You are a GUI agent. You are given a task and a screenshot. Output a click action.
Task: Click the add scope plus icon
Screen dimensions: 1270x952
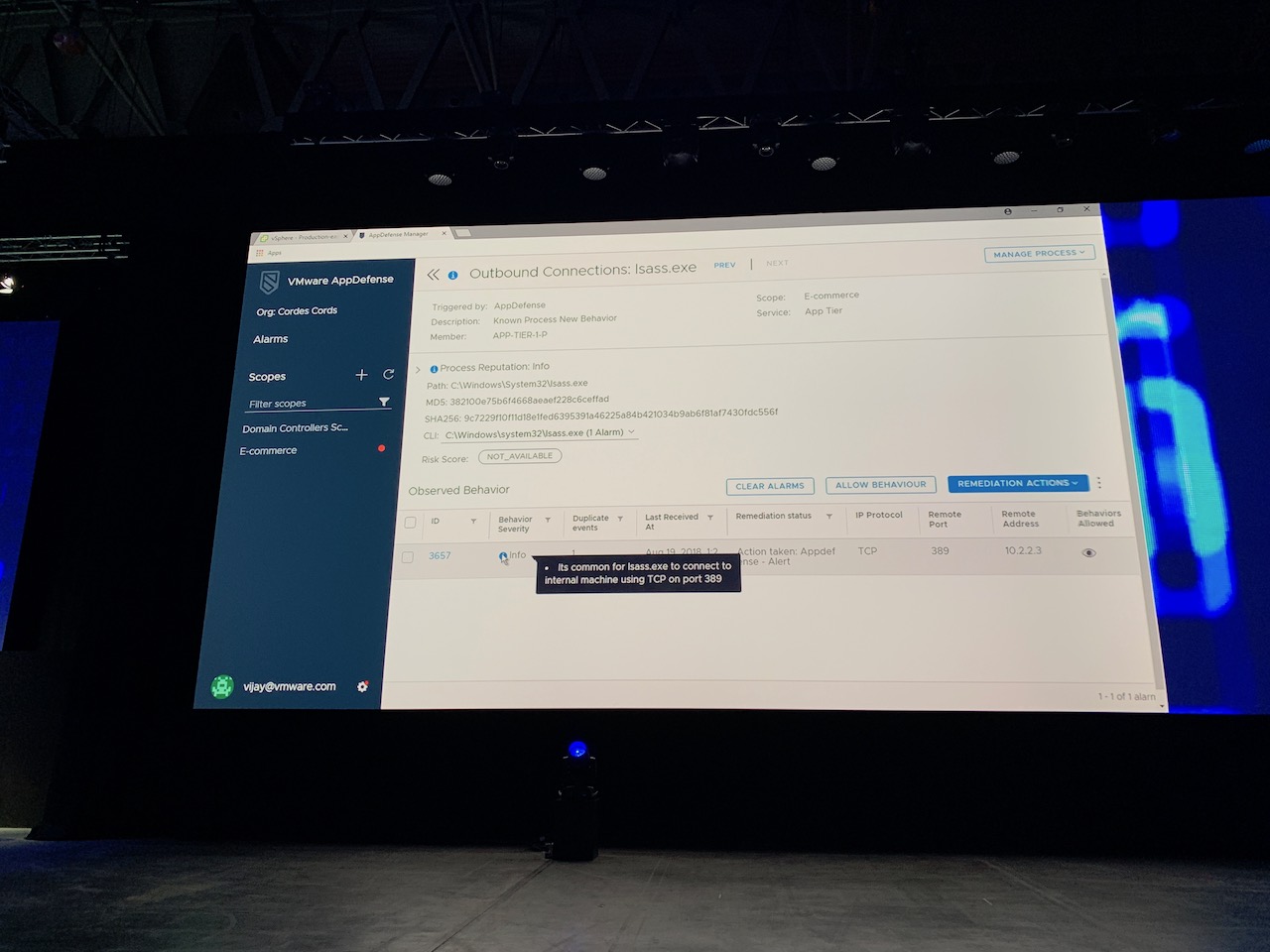[x=361, y=375]
